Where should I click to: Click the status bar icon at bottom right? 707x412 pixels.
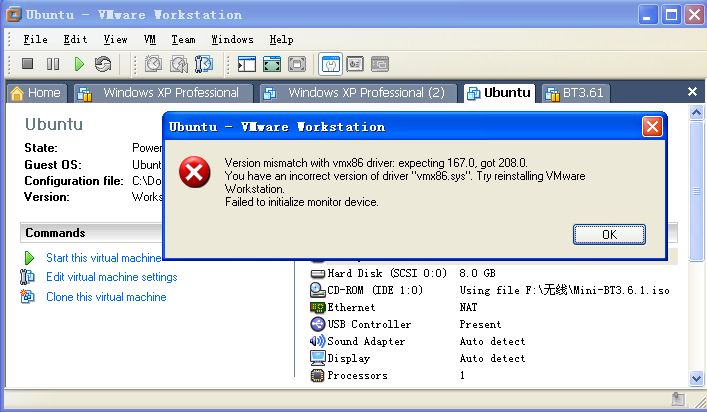pyautogui.click(x=678, y=399)
